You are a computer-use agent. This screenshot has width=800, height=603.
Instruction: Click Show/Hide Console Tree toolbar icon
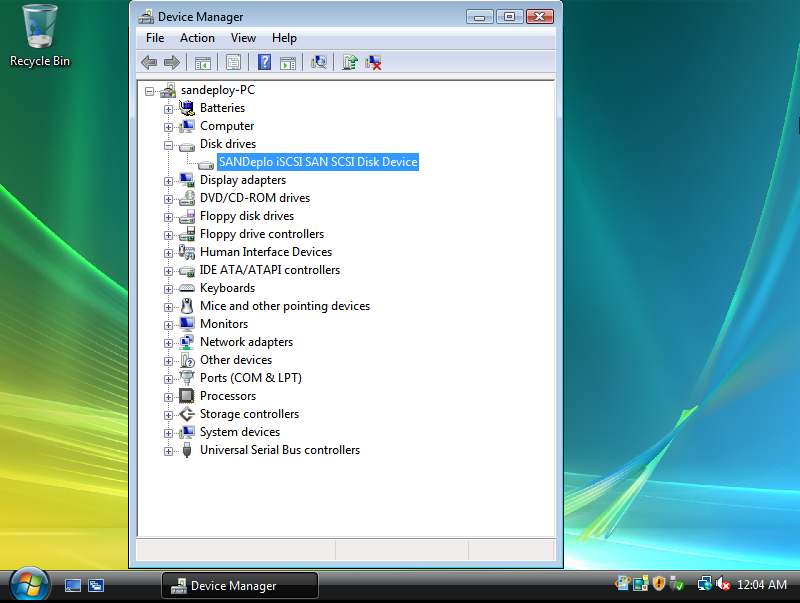coord(203,63)
